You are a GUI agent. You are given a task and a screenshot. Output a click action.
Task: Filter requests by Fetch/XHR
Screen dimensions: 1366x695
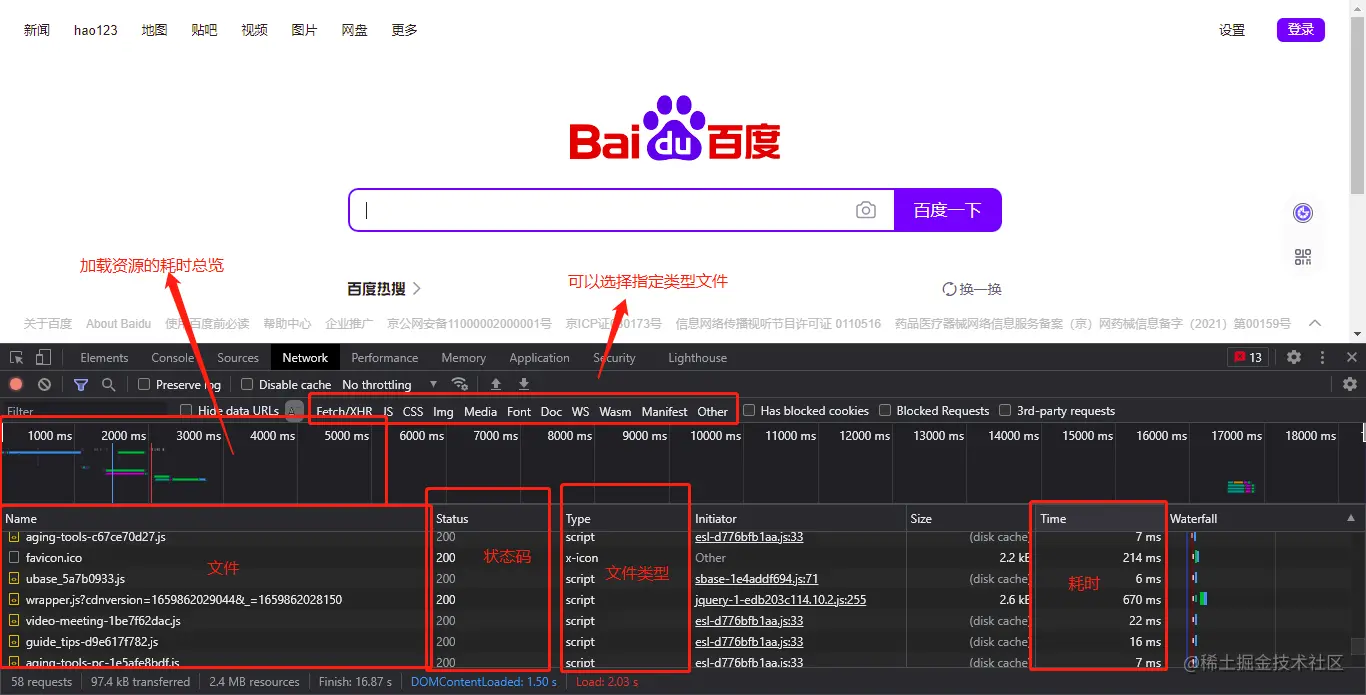click(x=344, y=411)
